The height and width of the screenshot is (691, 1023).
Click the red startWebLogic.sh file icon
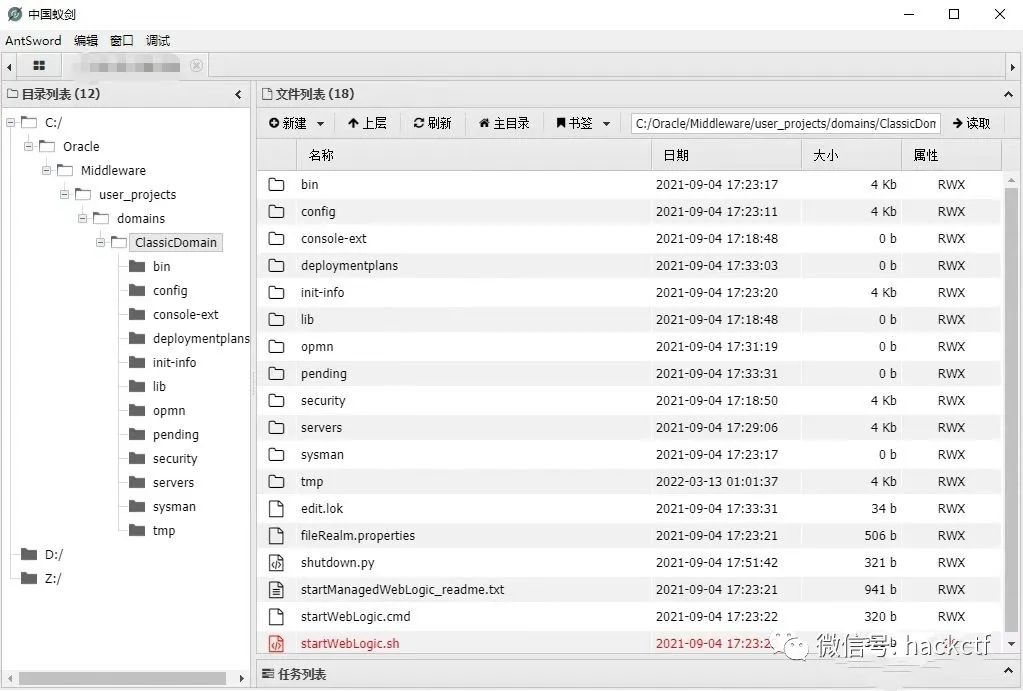click(277, 644)
